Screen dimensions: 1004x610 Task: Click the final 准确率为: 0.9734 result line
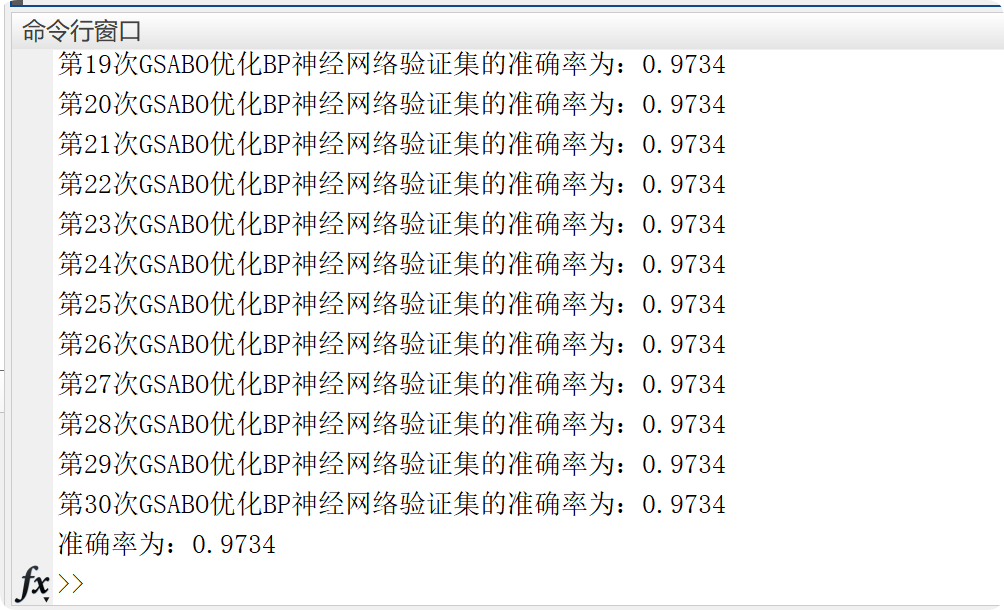pyautogui.click(x=166, y=544)
